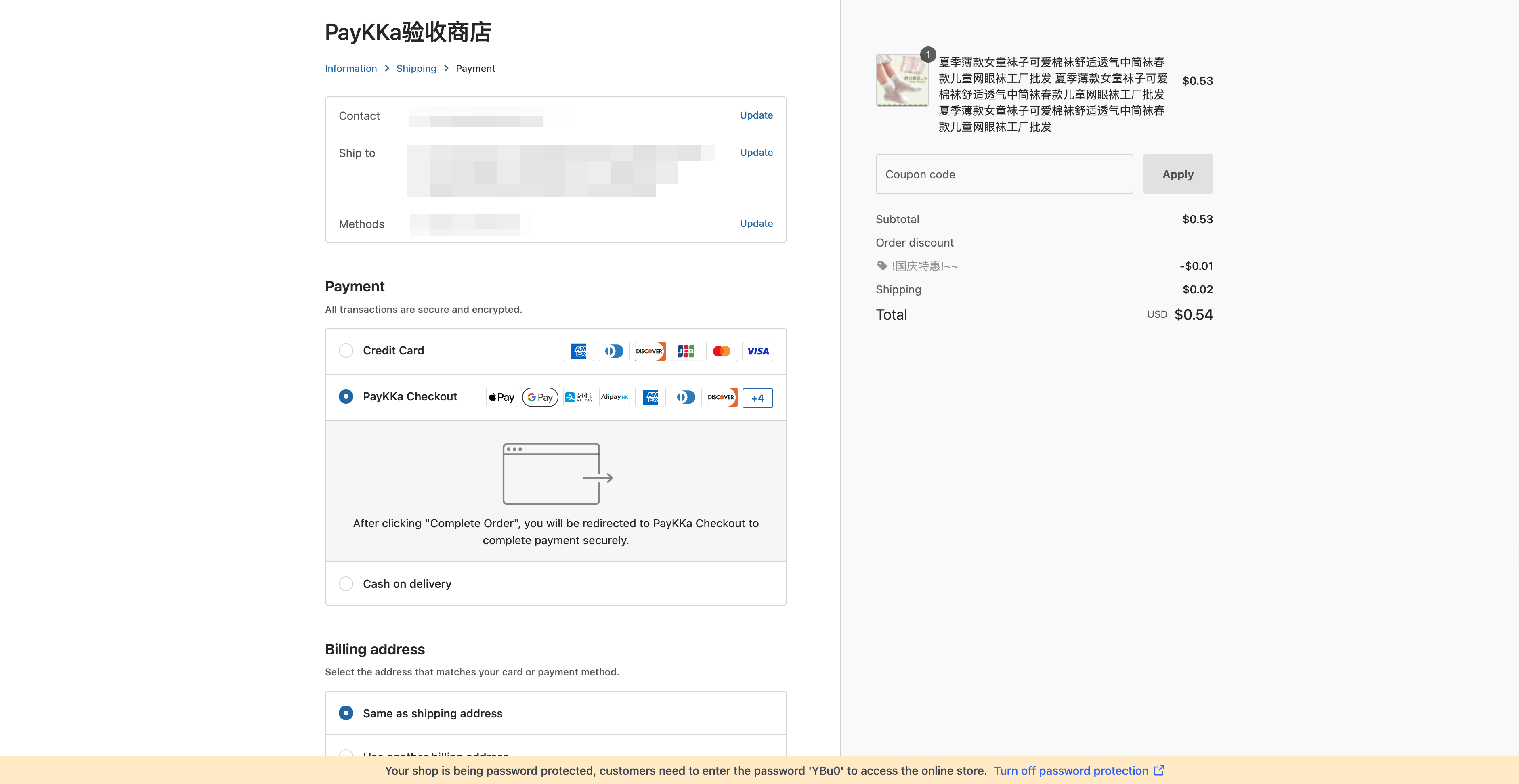
Task: Click the Mastercard icon
Action: (x=722, y=351)
